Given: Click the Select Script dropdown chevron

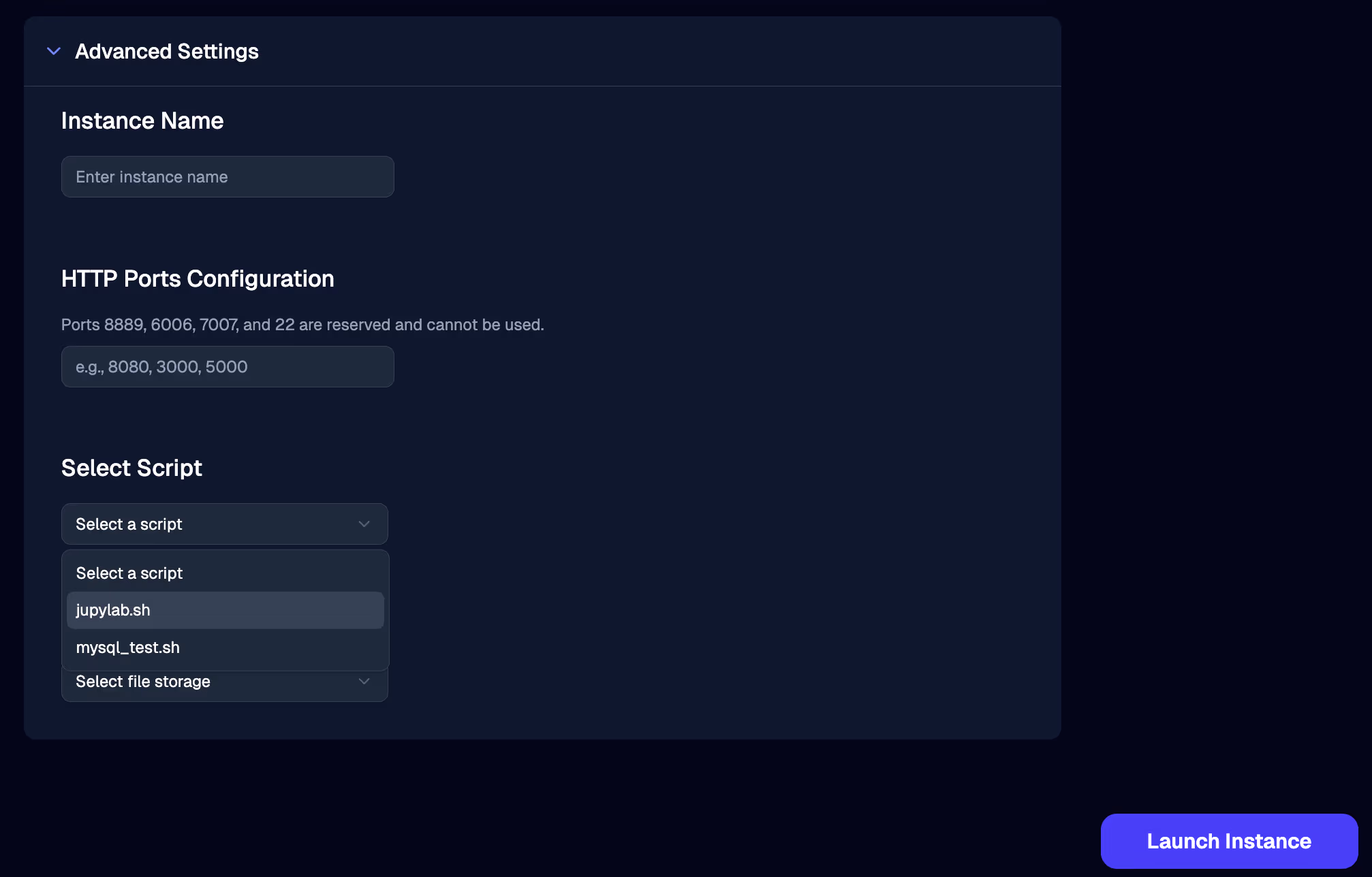Looking at the screenshot, I should [364, 524].
